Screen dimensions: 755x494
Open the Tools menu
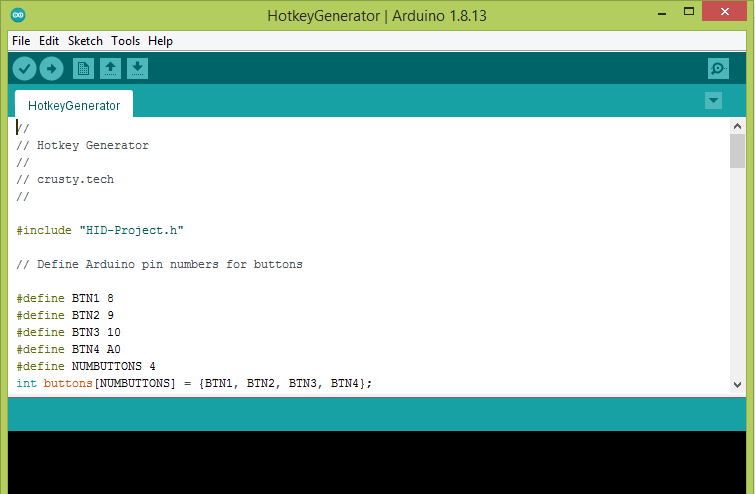tap(125, 41)
